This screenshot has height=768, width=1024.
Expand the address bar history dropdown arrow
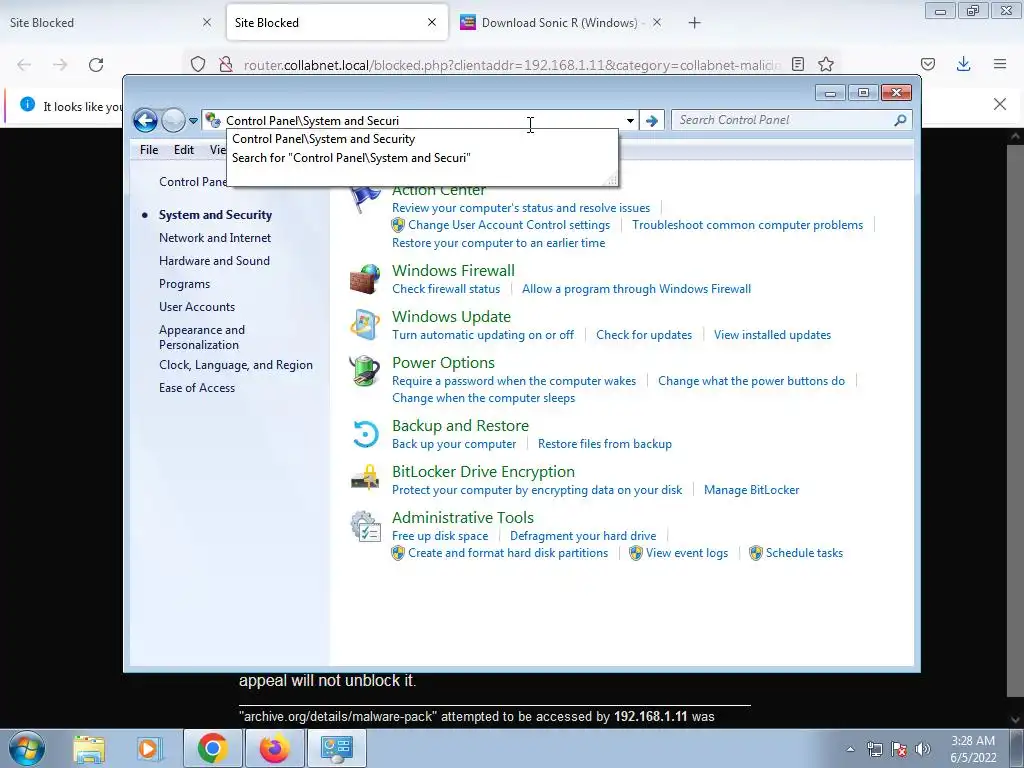[x=630, y=121]
